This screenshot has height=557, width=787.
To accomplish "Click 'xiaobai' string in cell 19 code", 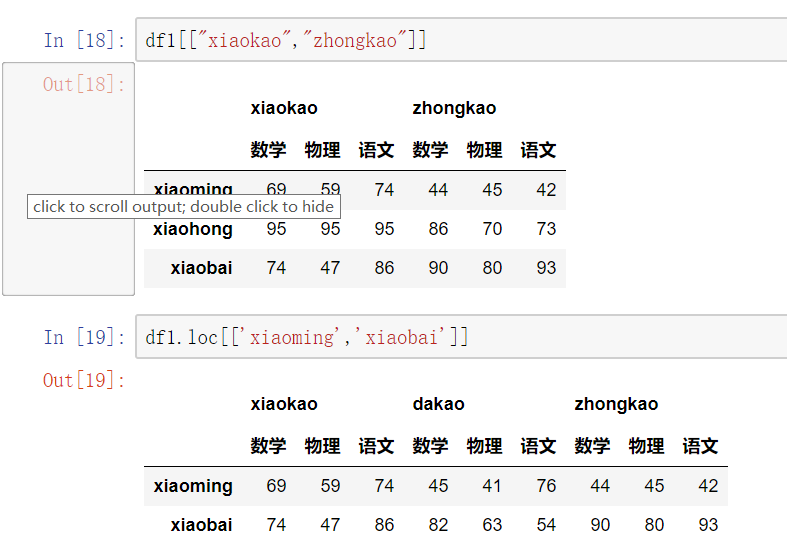I will (402, 337).
